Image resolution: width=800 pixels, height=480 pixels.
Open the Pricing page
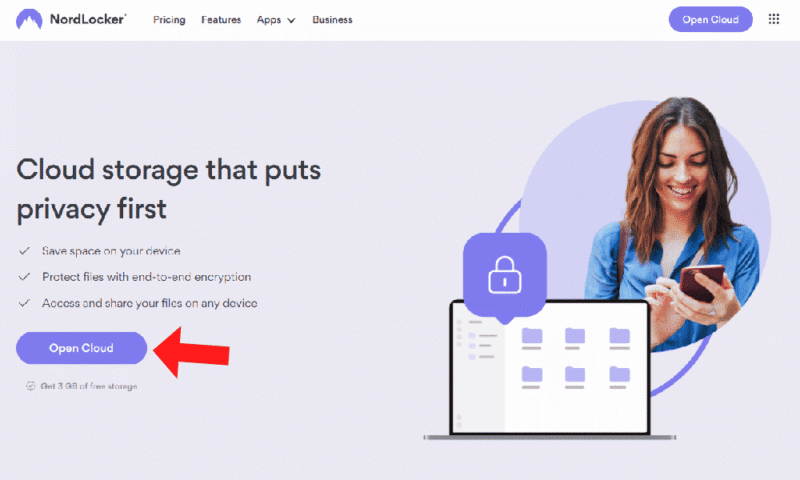tap(169, 19)
